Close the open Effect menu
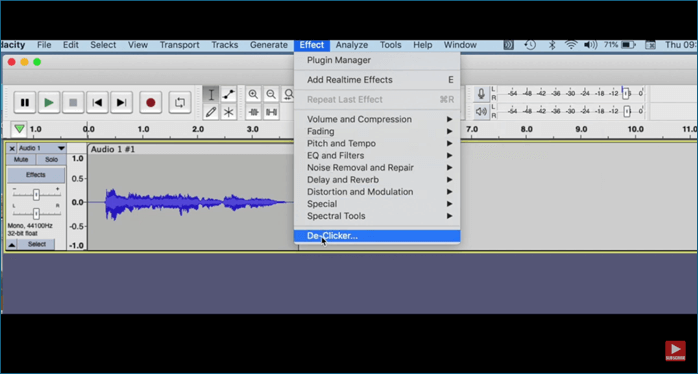The height and width of the screenshot is (374, 698). point(312,45)
